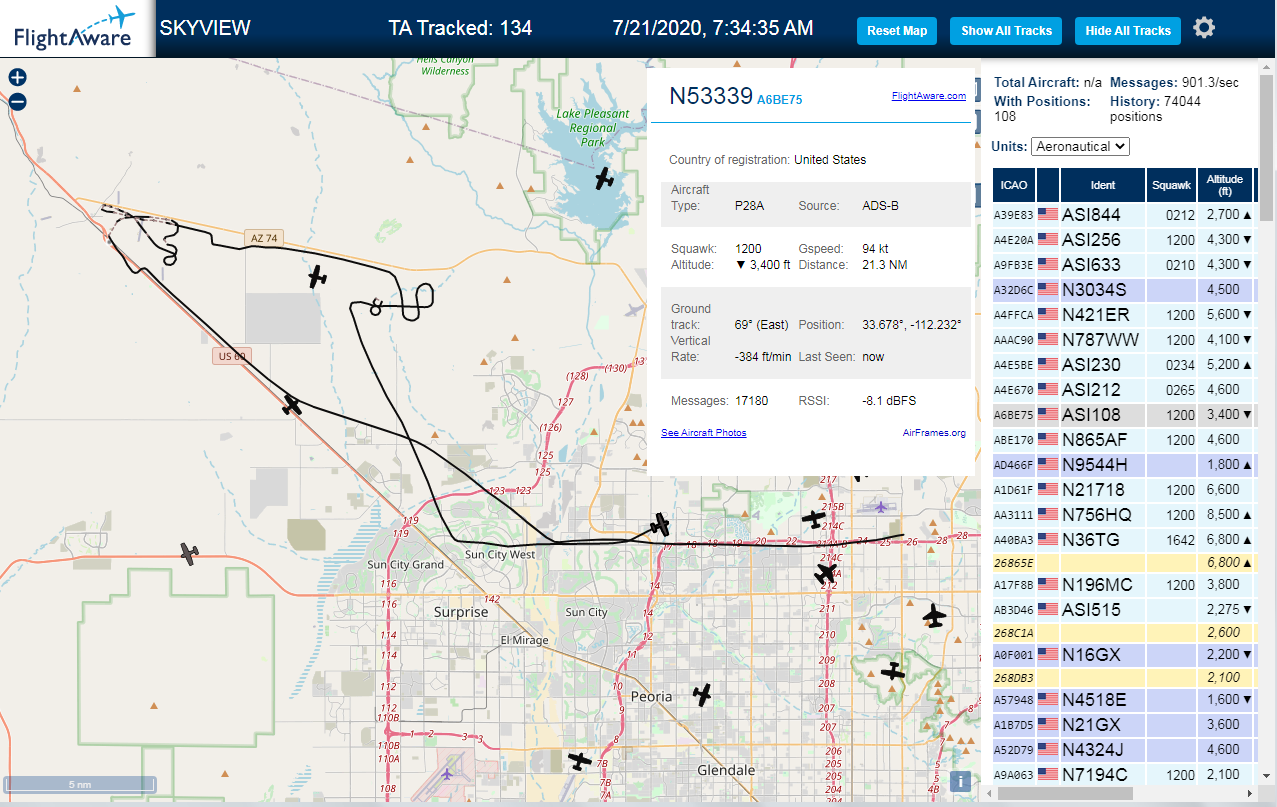The image size is (1277, 807).
Task: Click the map info 'i' button
Action: point(960,782)
